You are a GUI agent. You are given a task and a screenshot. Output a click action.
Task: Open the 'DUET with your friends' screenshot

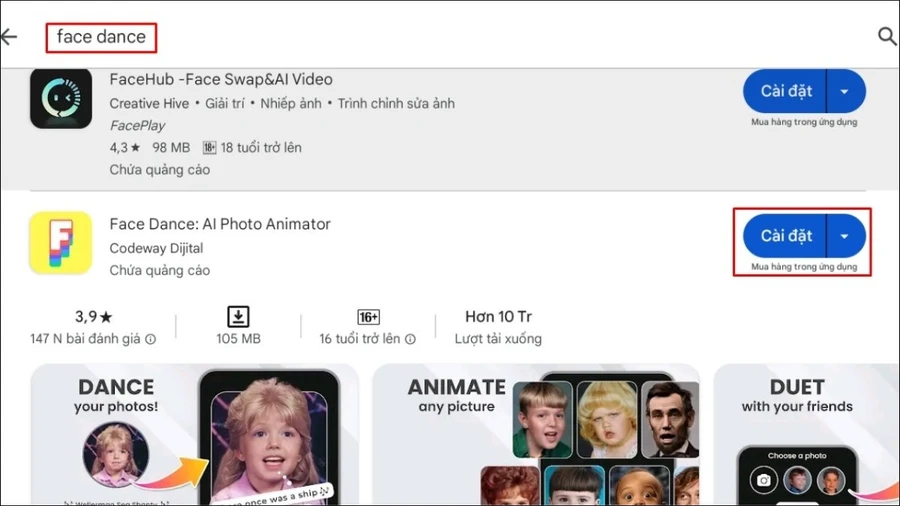806,434
